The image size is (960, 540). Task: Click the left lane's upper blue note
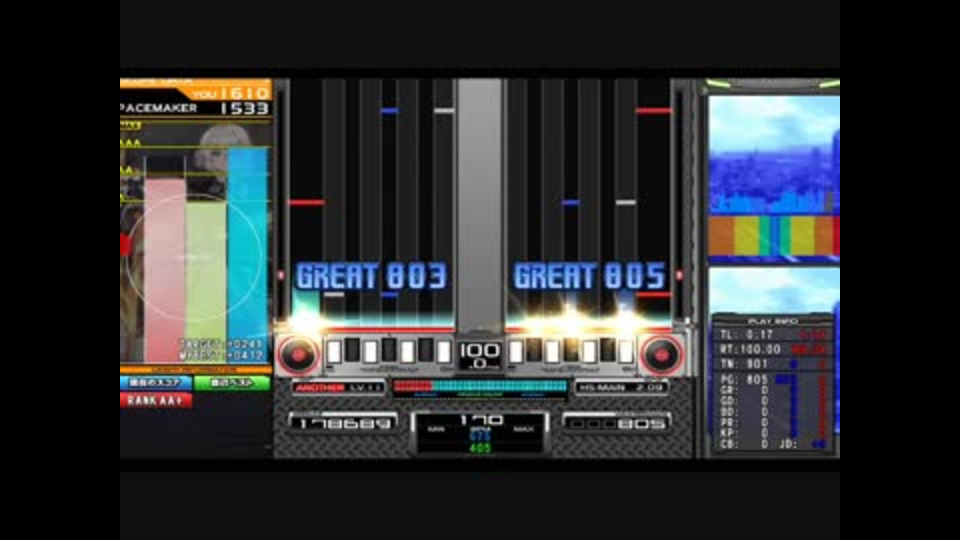389,111
